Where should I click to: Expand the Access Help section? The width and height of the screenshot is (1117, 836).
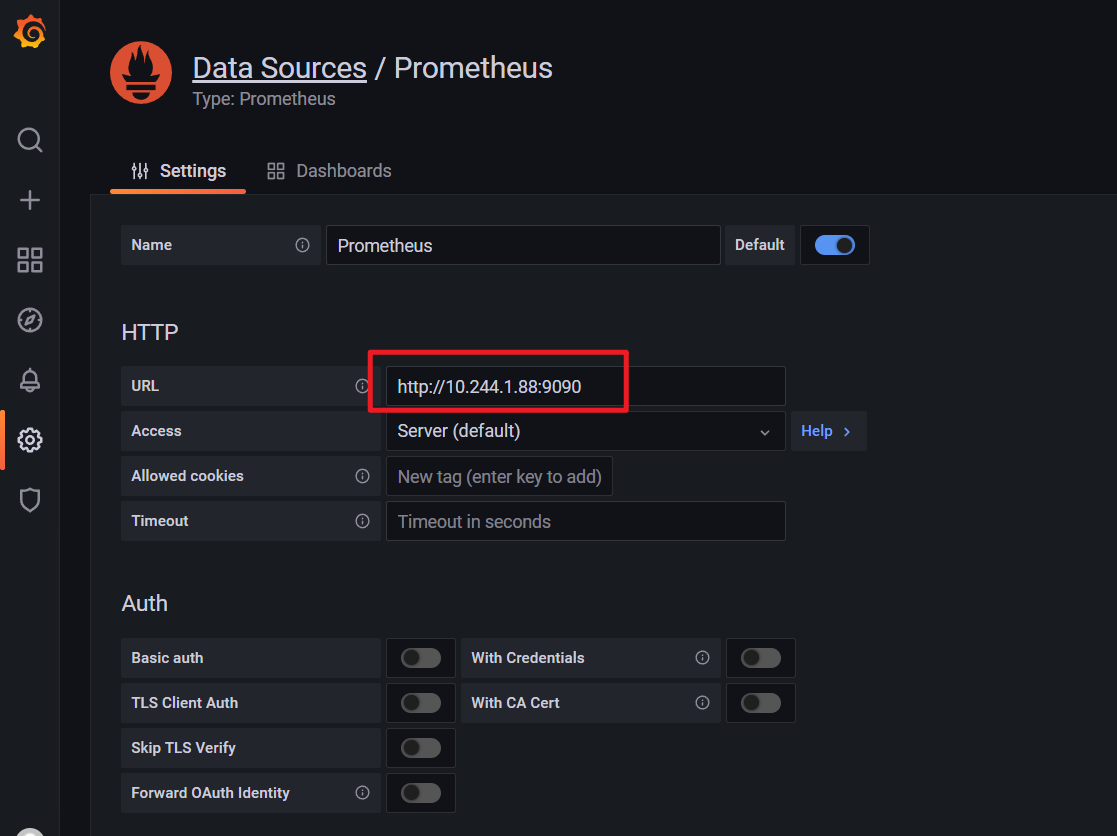pos(828,431)
